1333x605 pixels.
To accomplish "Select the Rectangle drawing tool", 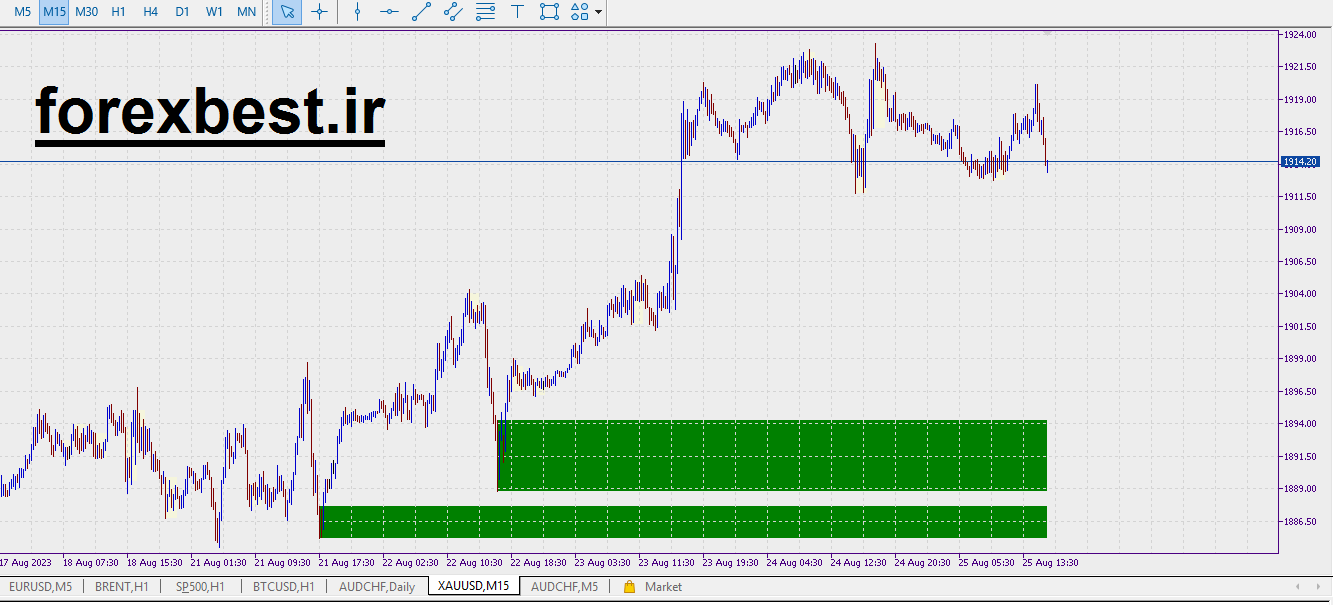I will click(x=548, y=12).
